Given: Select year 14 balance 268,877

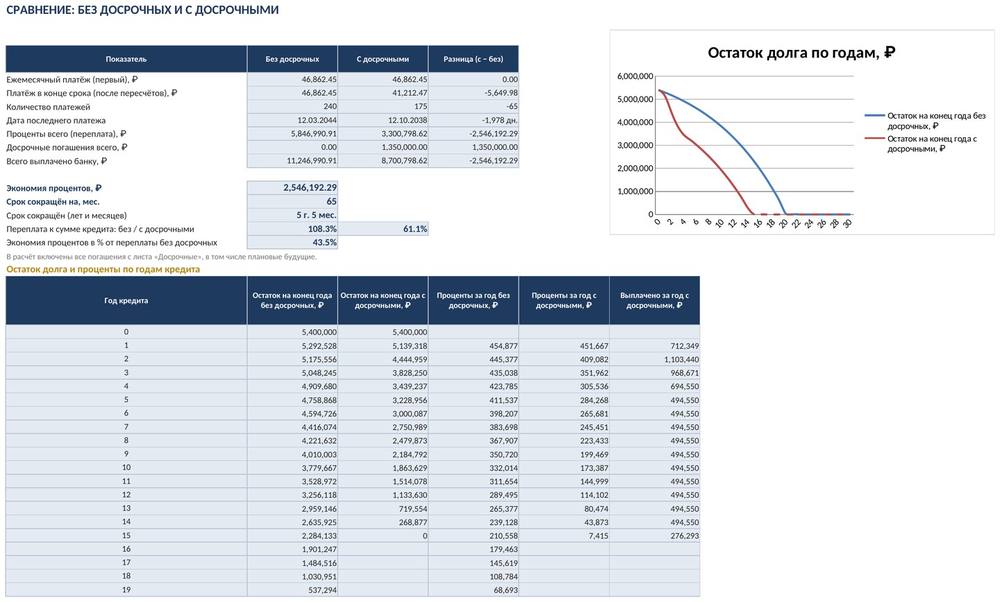Looking at the screenshot, I should click(x=383, y=522).
